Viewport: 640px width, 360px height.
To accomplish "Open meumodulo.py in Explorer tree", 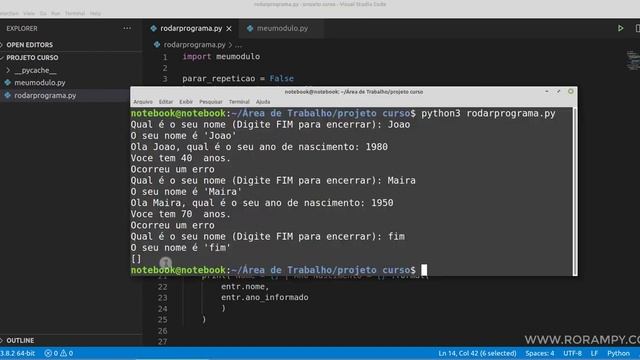I will [x=40, y=82].
